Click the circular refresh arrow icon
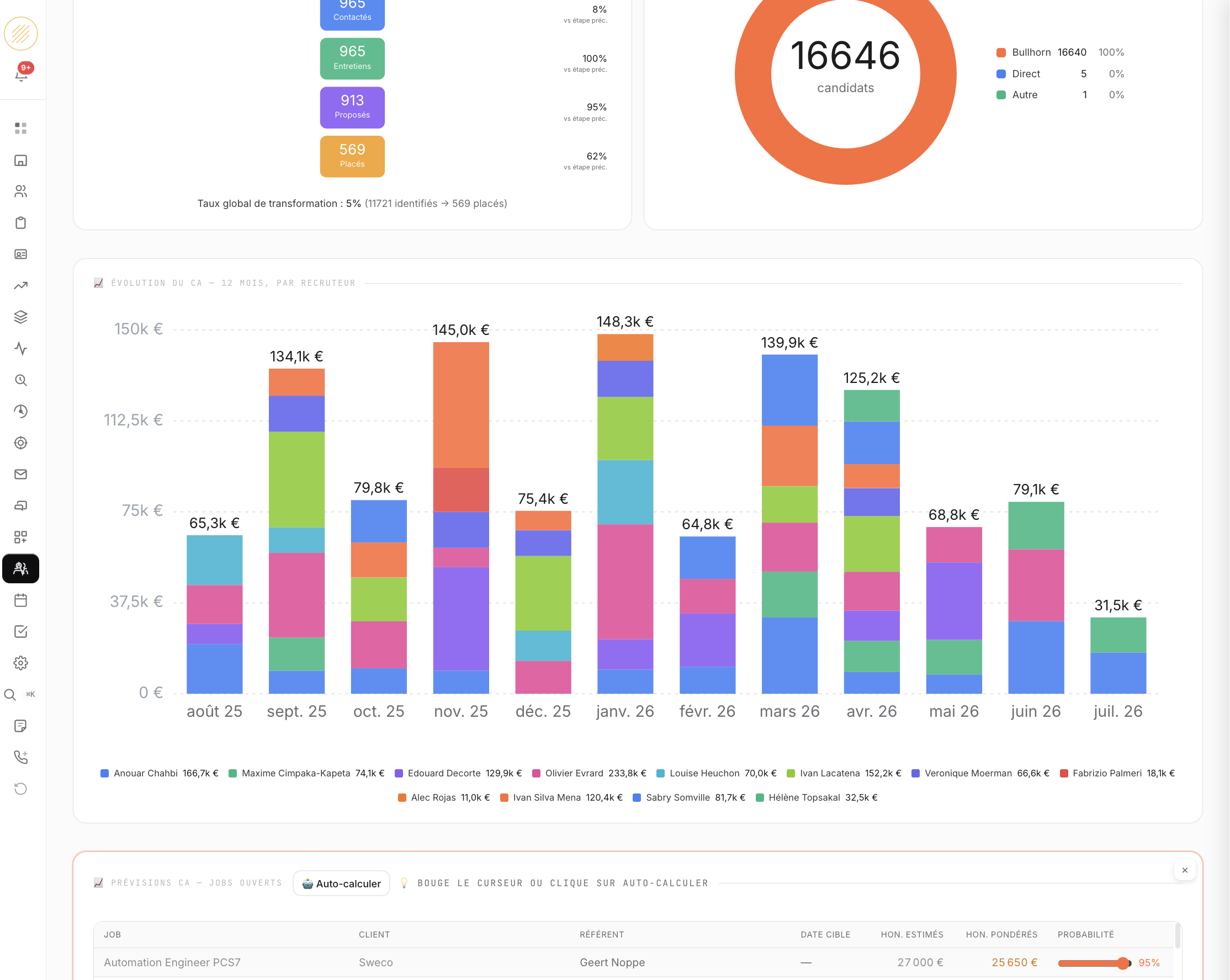 (21, 789)
